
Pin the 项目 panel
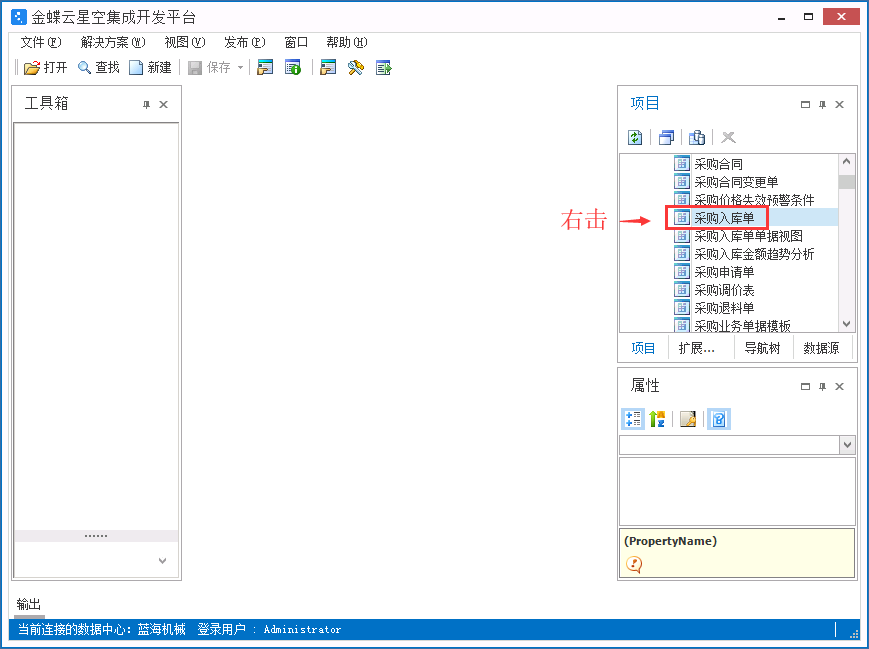coord(822,104)
